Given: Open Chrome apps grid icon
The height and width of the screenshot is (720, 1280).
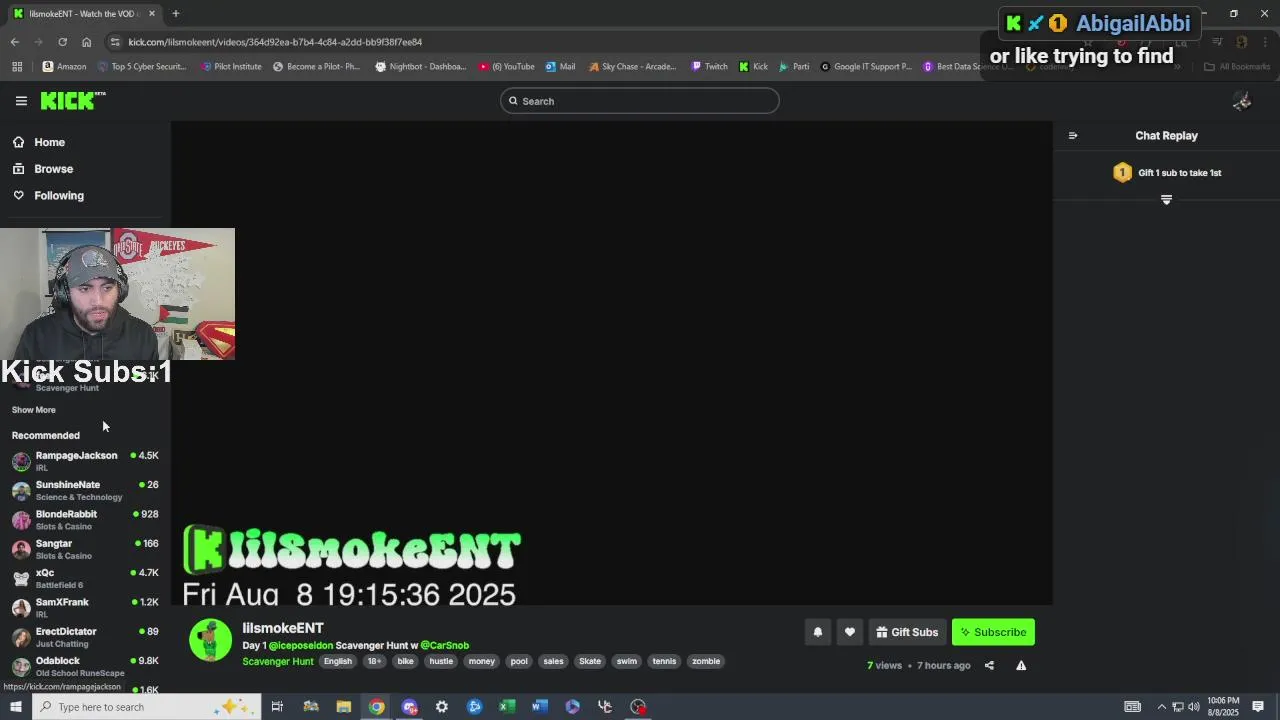Looking at the screenshot, I should tap(17, 67).
